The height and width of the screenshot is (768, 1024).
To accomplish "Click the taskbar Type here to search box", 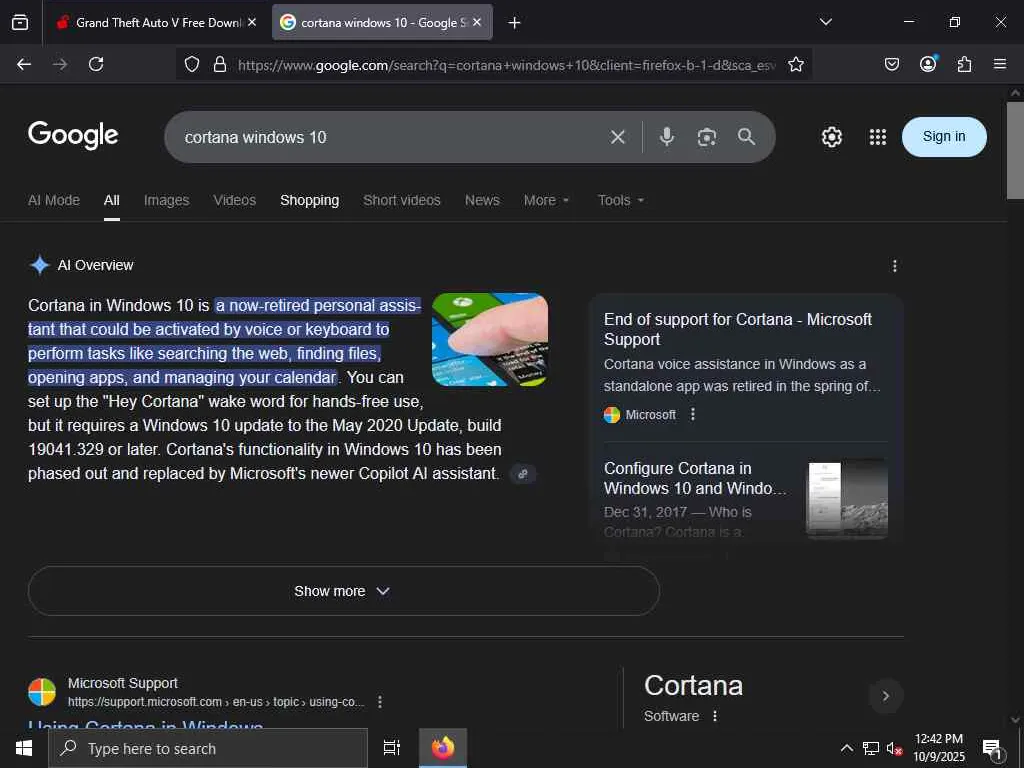I will [x=208, y=748].
